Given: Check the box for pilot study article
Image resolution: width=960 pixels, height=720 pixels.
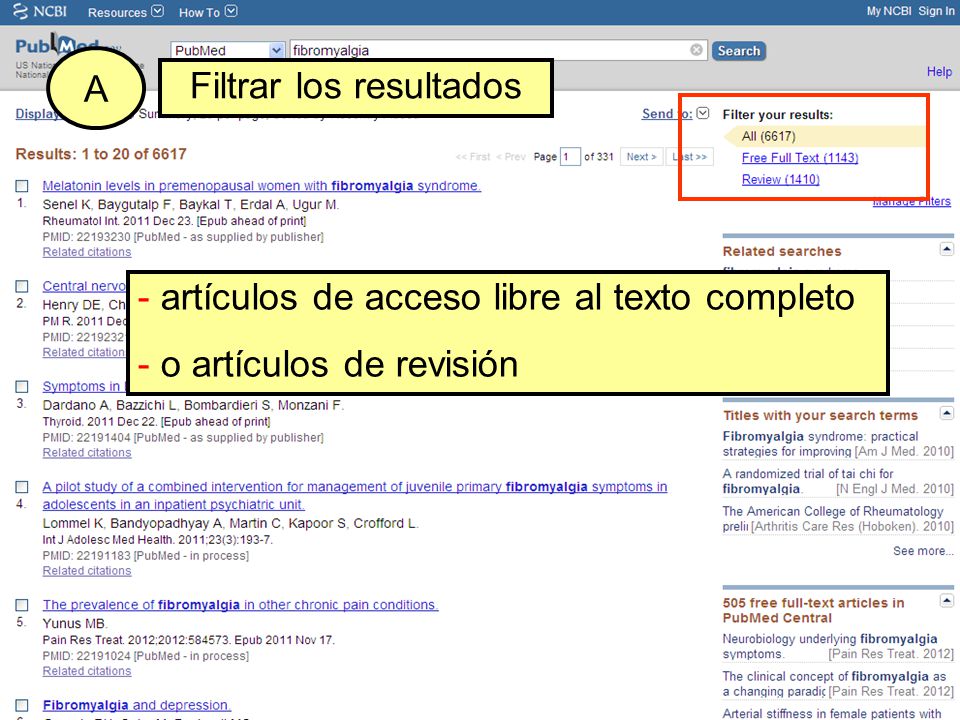Looking at the screenshot, I should (x=22, y=487).
